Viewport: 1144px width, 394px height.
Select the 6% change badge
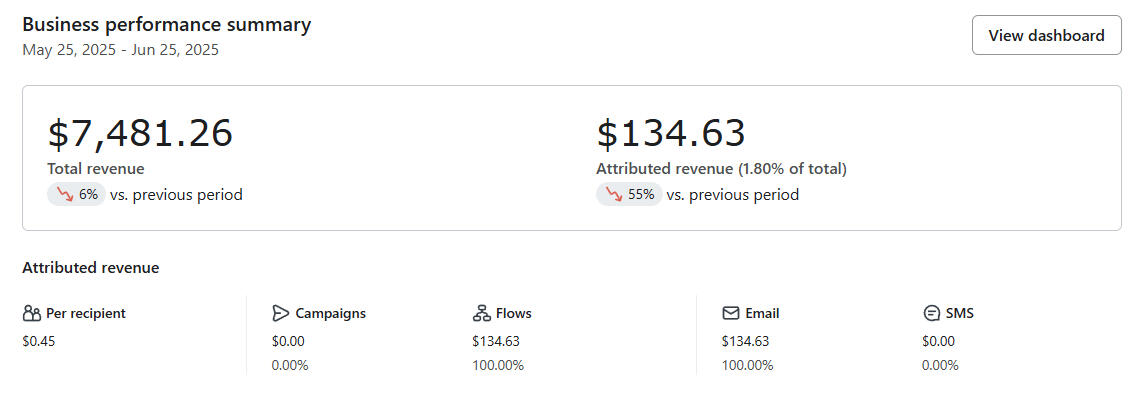[77, 195]
